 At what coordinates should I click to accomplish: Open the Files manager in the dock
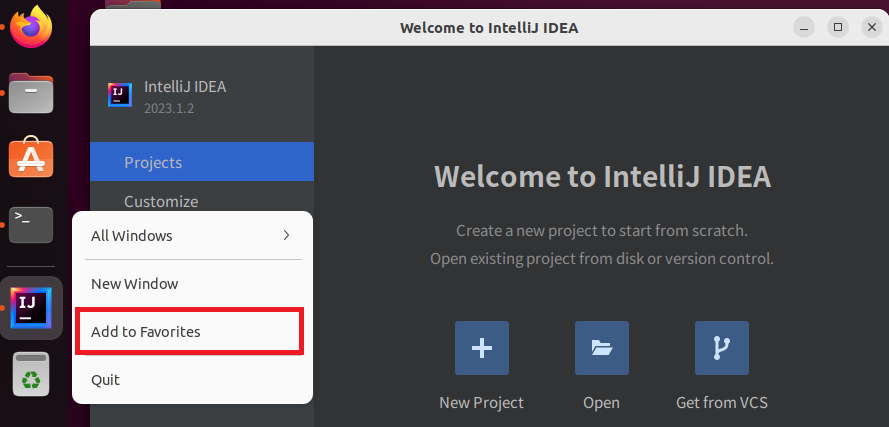click(31, 93)
